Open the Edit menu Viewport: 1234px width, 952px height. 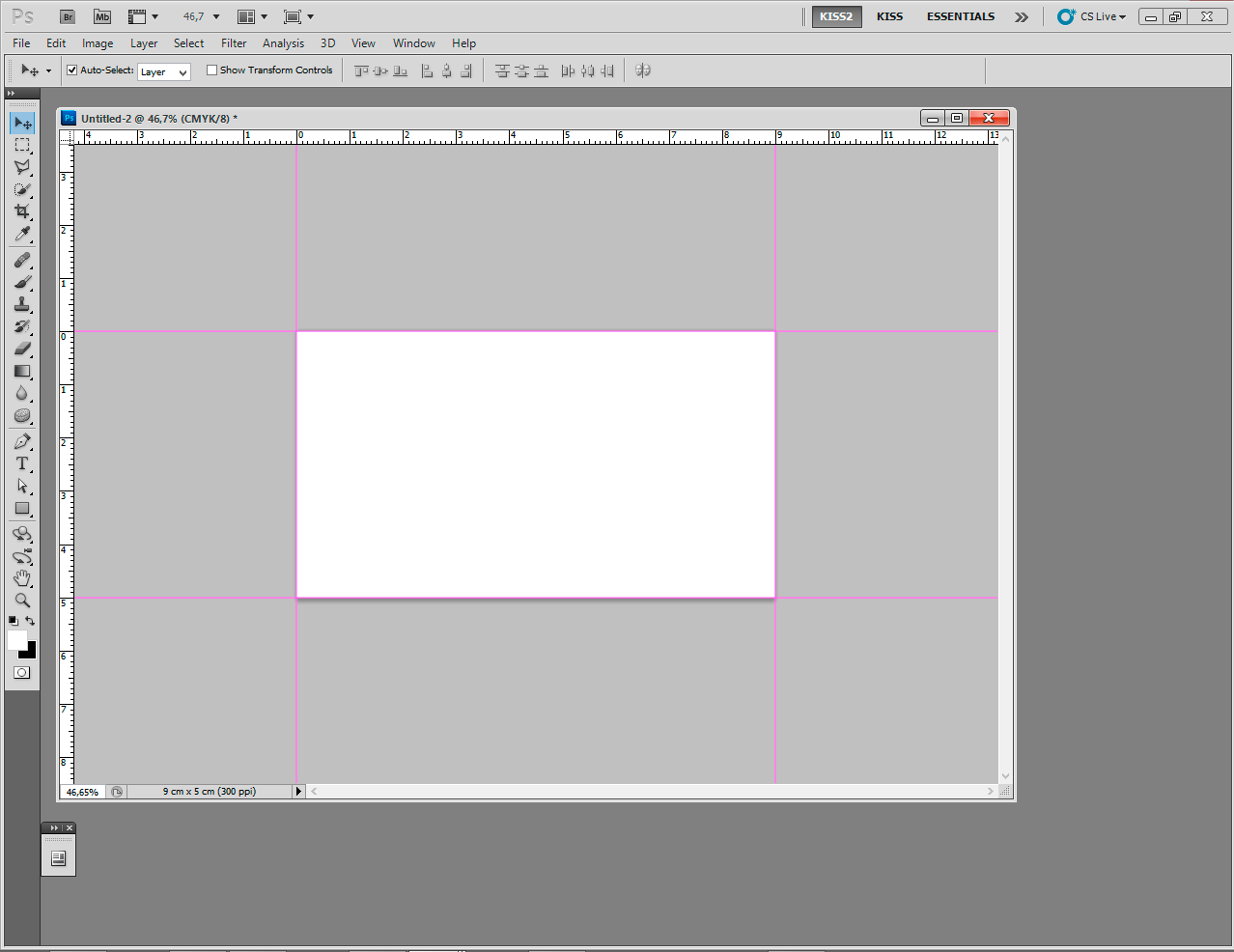click(56, 43)
